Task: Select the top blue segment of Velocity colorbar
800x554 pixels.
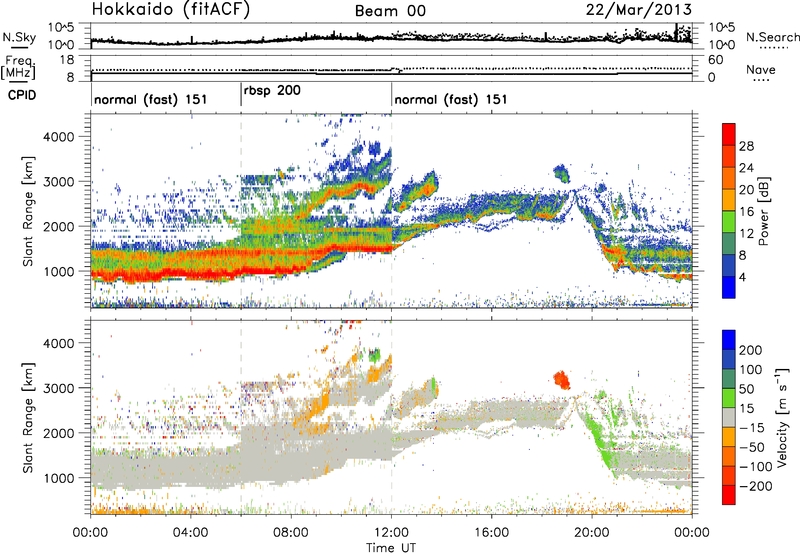Action: pos(729,340)
